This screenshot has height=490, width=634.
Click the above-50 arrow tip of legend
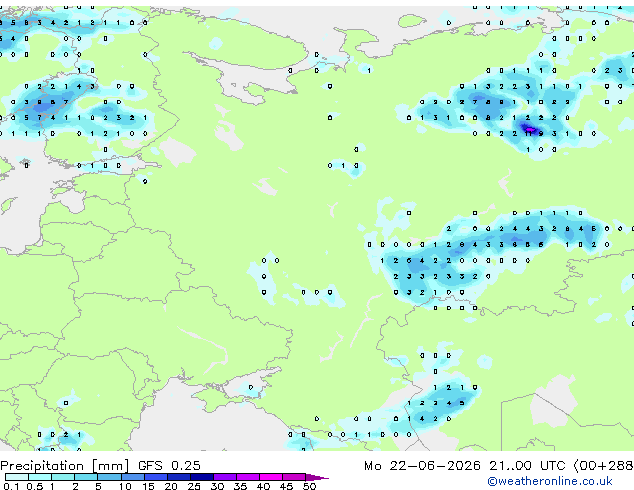(317, 477)
